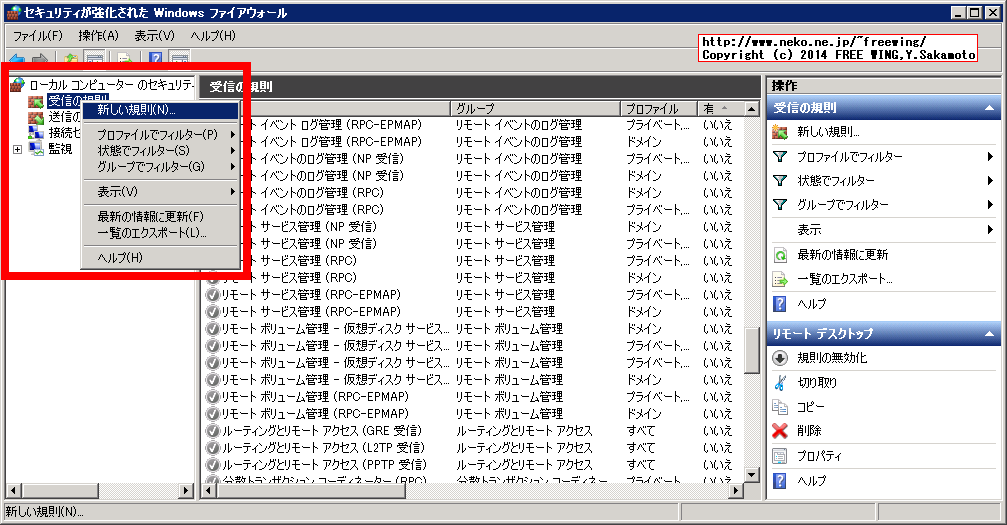This screenshot has height=525, width=1007.
Task: Collapse the リモート デスクトップ actions section arrow
Action: (x=989, y=334)
